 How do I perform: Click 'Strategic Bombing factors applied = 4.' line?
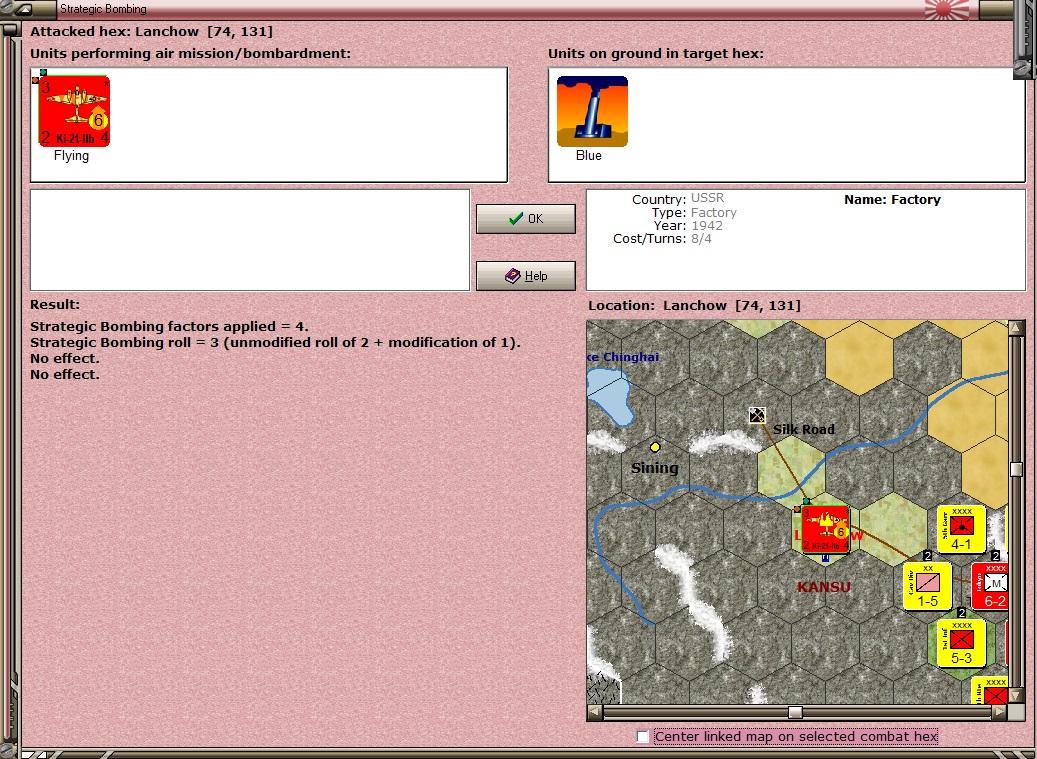(169, 327)
